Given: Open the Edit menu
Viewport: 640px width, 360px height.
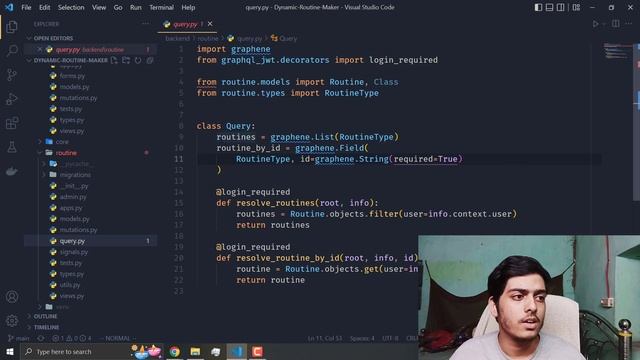Looking at the screenshot, I should tap(44, 7).
